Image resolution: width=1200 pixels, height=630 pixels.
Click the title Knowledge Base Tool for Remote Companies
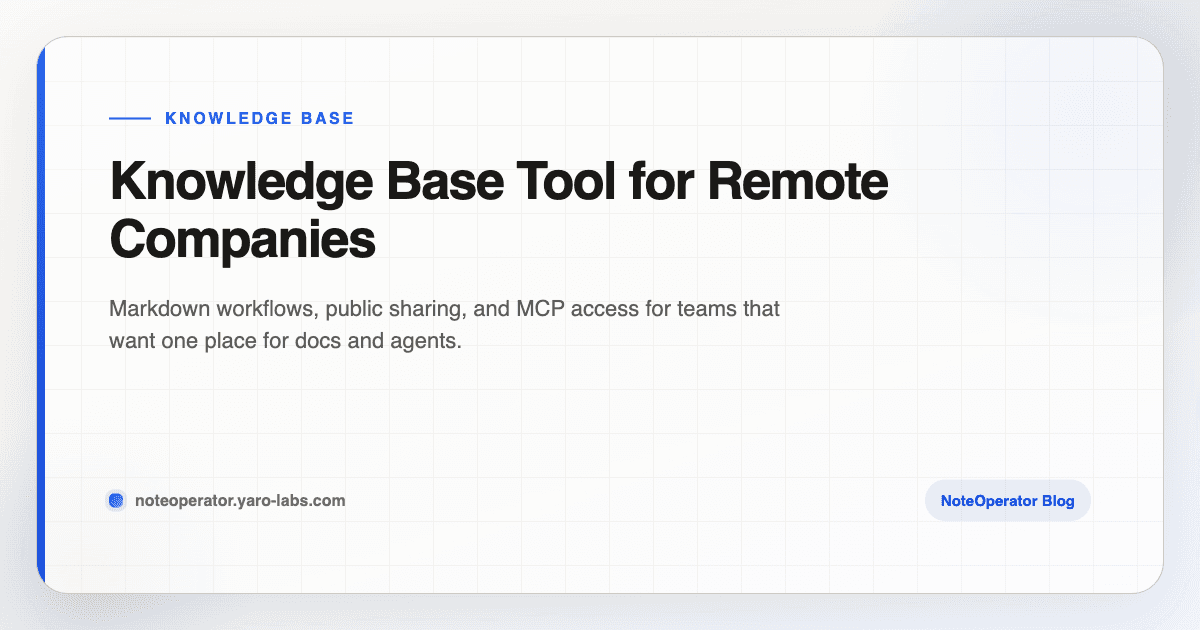pyautogui.click(x=498, y=210)
